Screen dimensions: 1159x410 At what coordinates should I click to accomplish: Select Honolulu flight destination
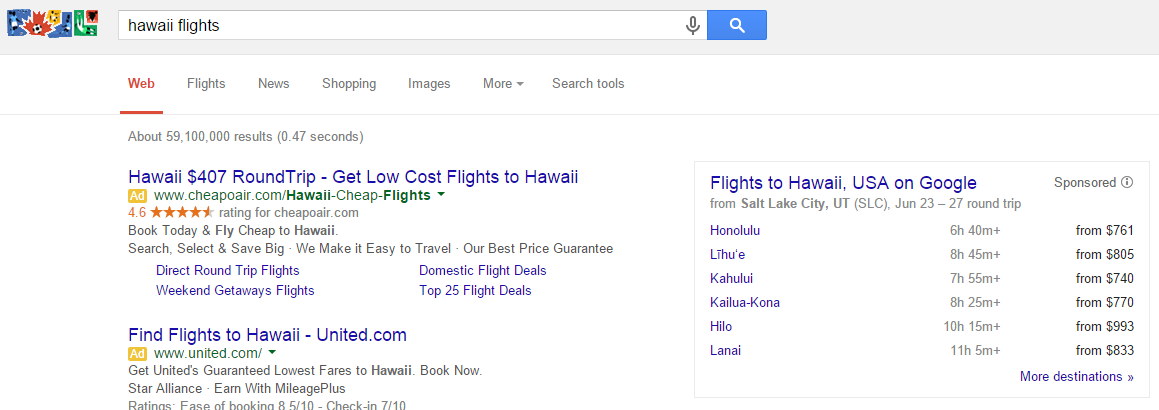pyautogui.click(x=735, y=231)
